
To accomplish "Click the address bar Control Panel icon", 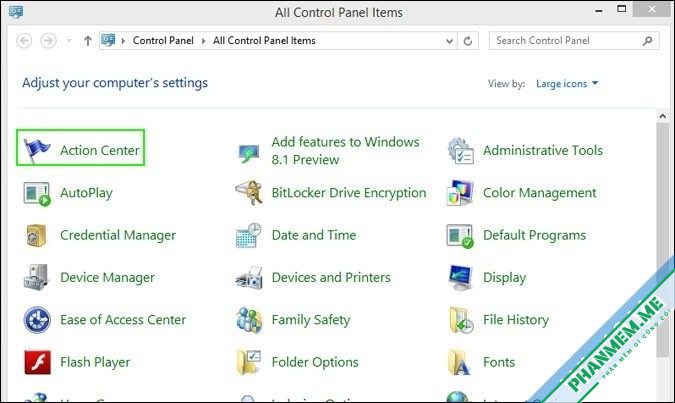I will (108, 40).
